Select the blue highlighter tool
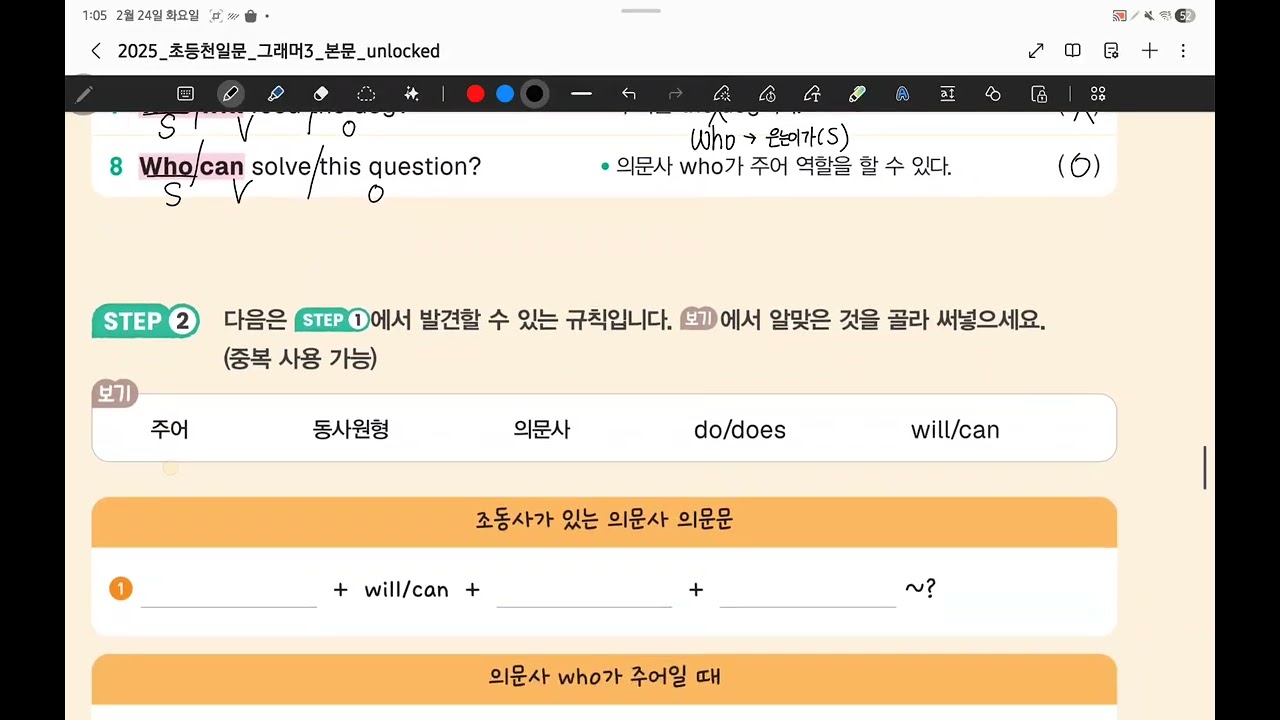Image resolution: width=1280 pixels, height=720 pixels. coord(276,94)
